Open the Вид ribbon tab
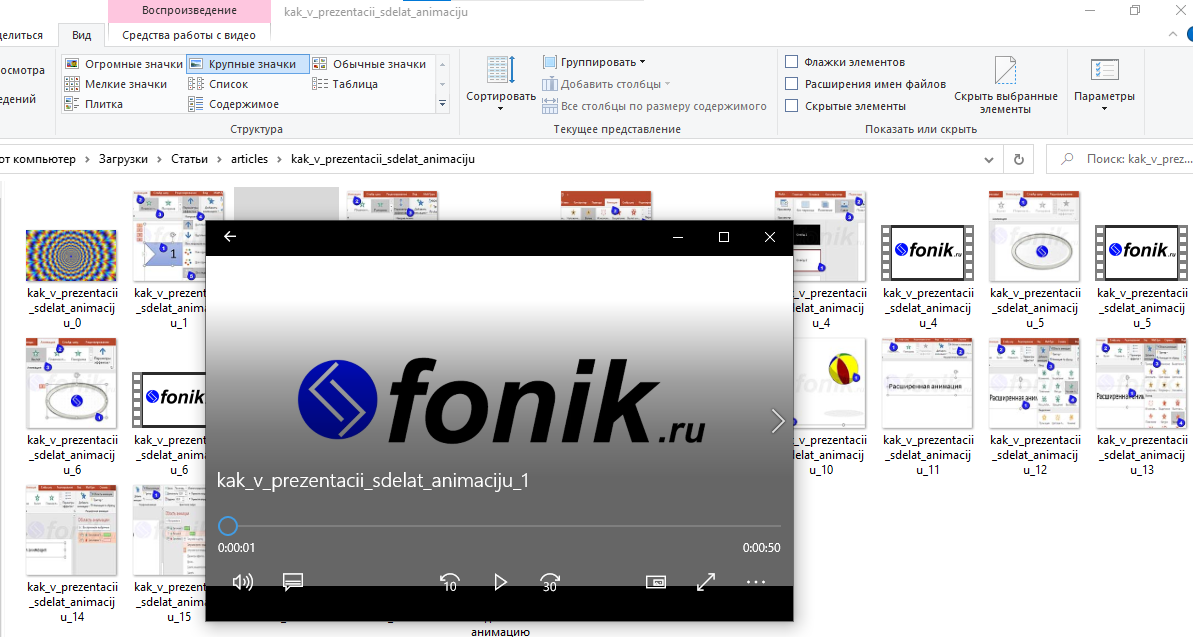The width and height of the screenshot is (1193, 637). [81, 35]
